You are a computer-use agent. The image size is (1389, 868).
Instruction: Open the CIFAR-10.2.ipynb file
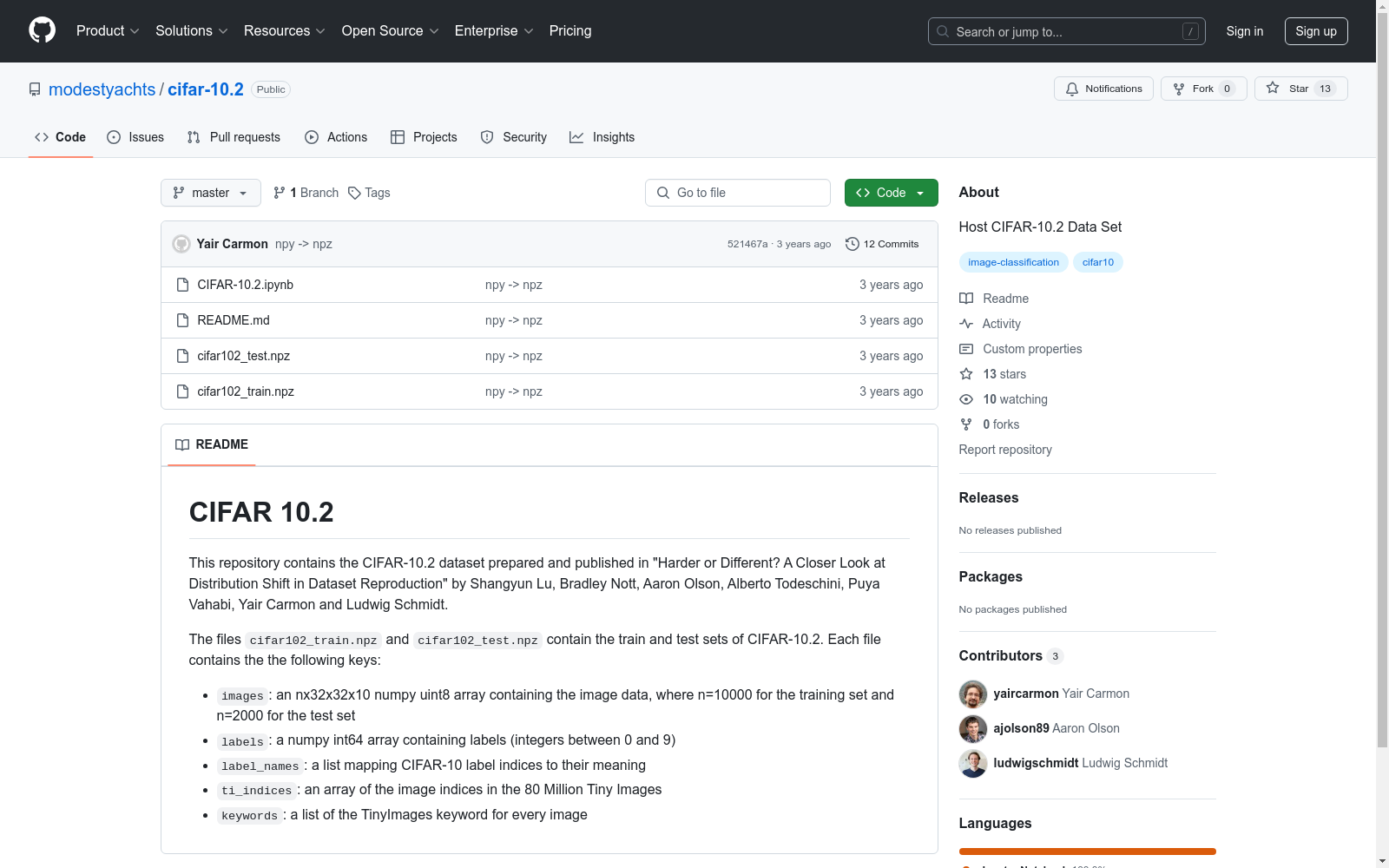coord(246,285)
